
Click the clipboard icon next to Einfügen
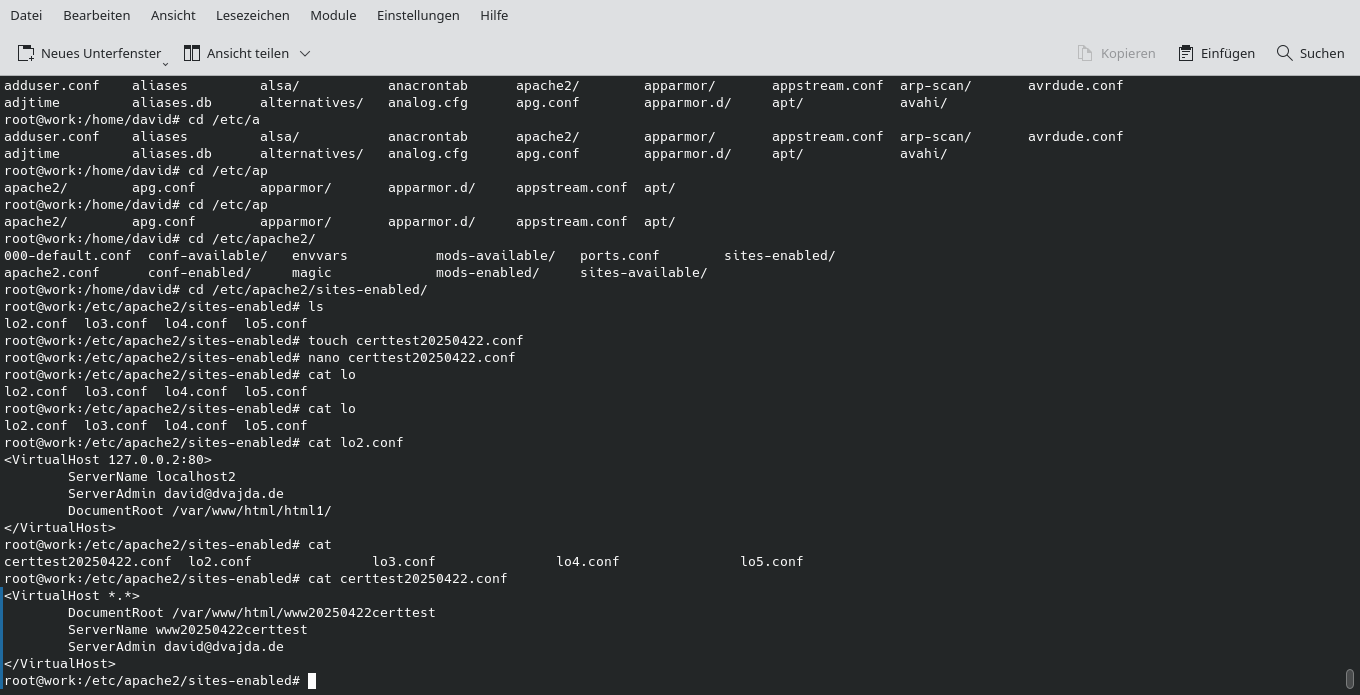(1186, 52)
